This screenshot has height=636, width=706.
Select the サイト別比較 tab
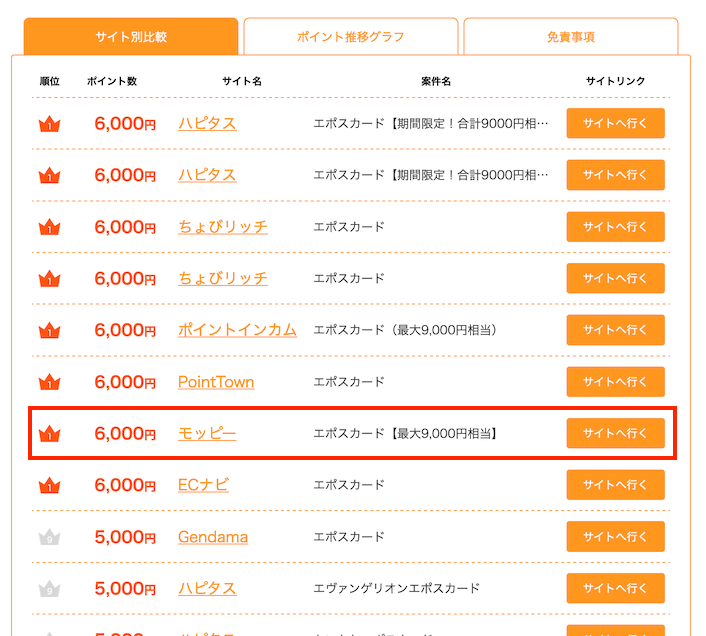(x=131, y=37)
